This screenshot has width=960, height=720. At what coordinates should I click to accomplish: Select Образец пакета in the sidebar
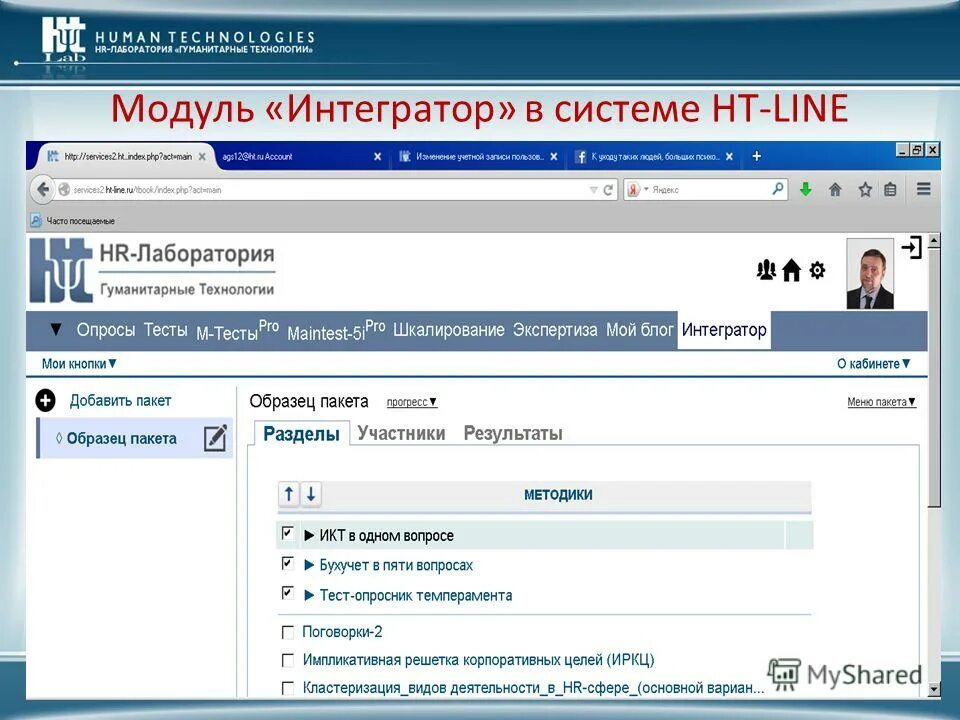(x=121, y=438)
